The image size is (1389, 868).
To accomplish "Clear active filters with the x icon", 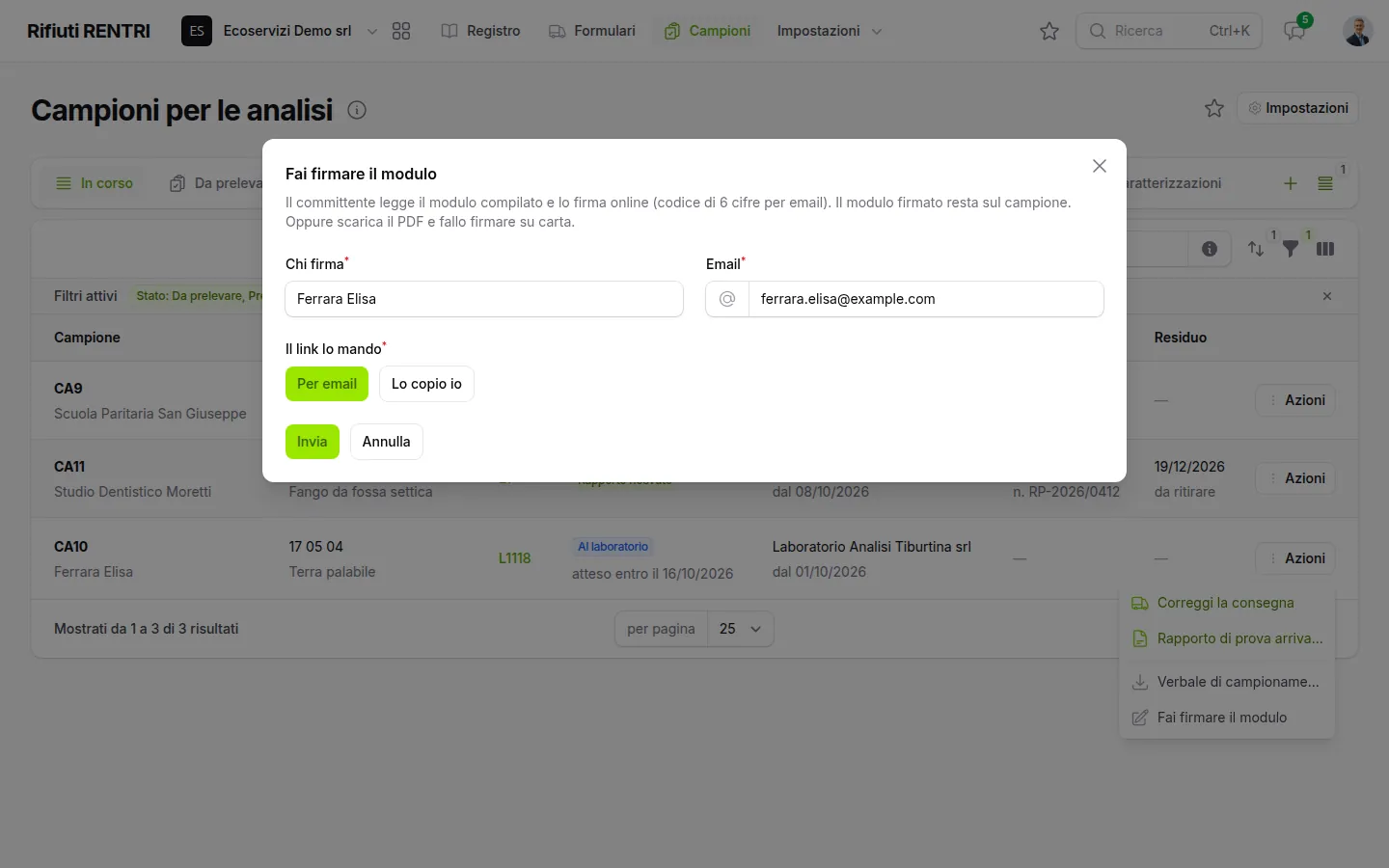I will 1327,296.
